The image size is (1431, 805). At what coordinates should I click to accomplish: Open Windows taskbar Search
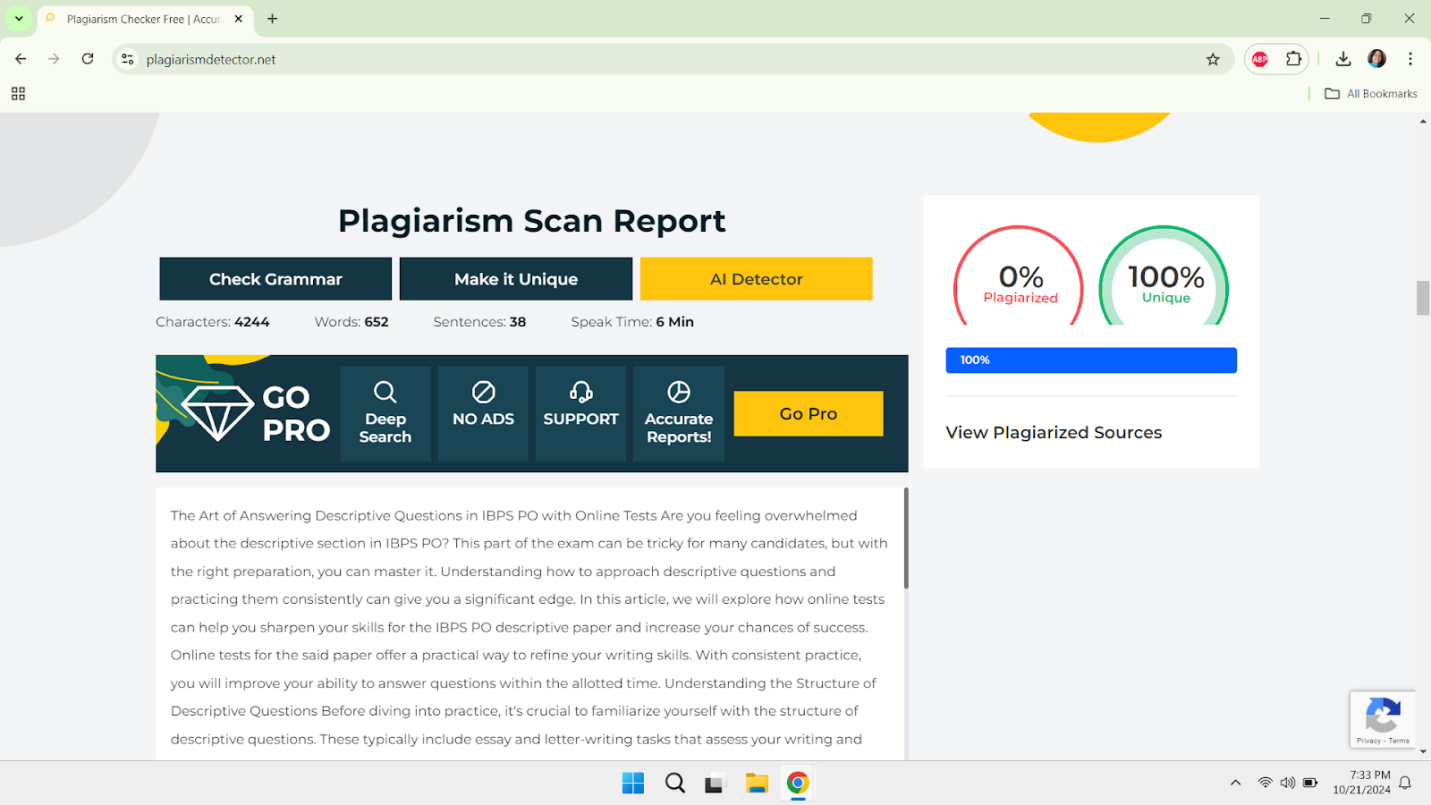pos(675,783)
